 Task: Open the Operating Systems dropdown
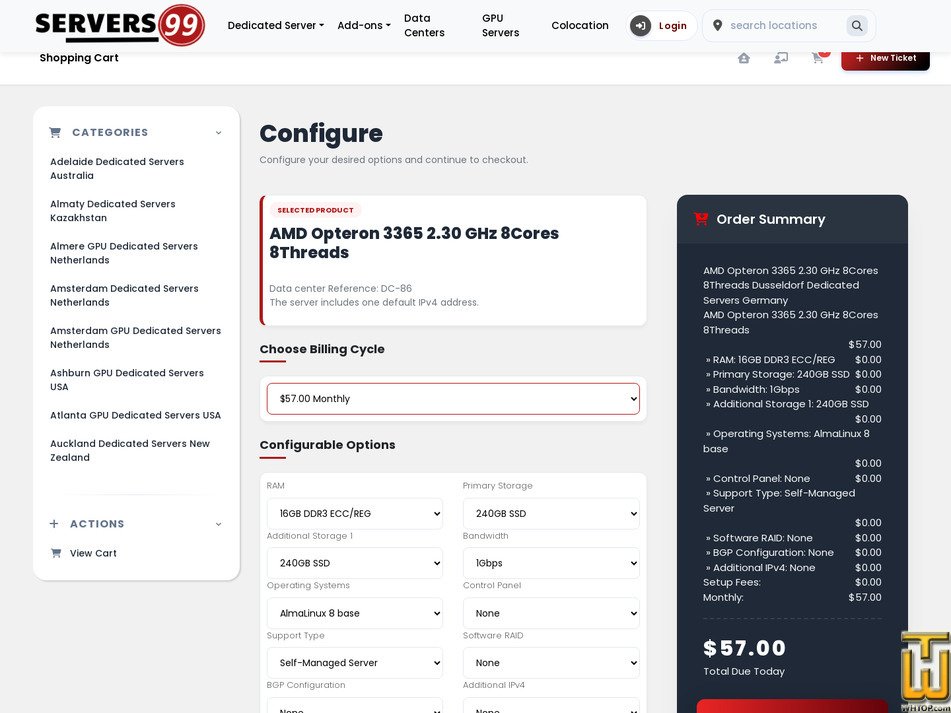coord(355,613)
